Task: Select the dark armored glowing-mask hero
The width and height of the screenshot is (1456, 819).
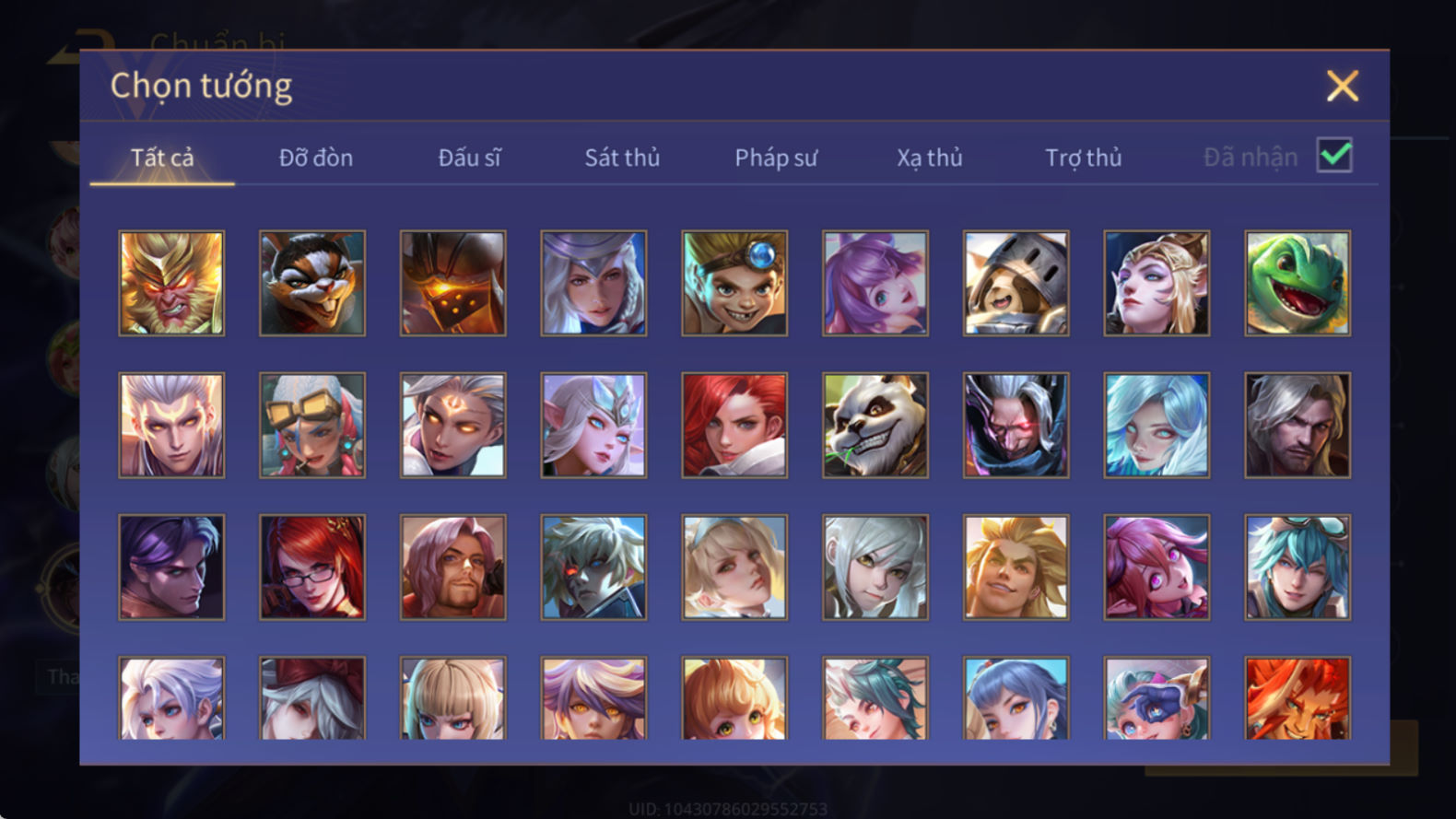Action: pos(452,283)
